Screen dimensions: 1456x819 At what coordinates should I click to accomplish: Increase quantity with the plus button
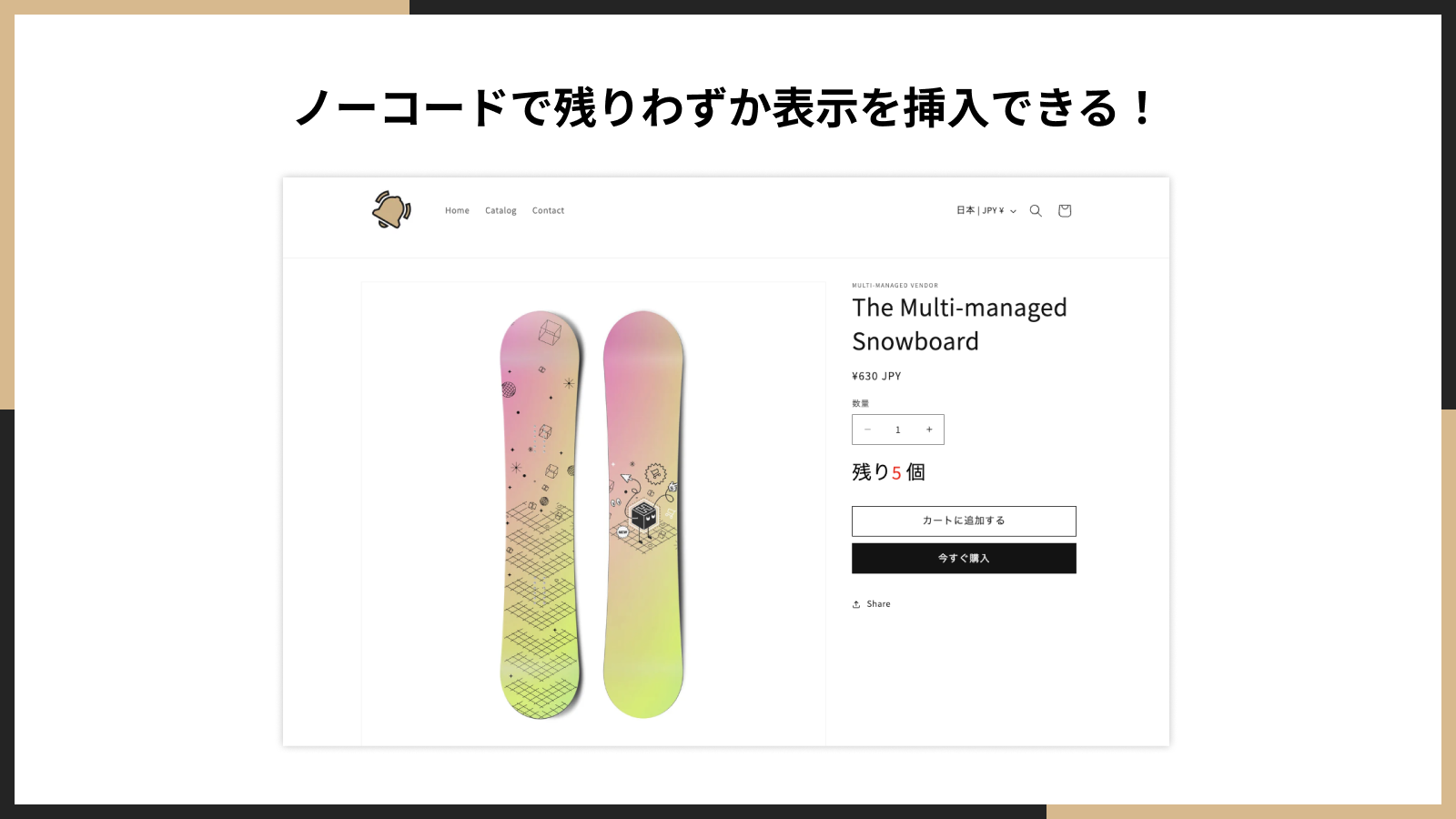929,430
